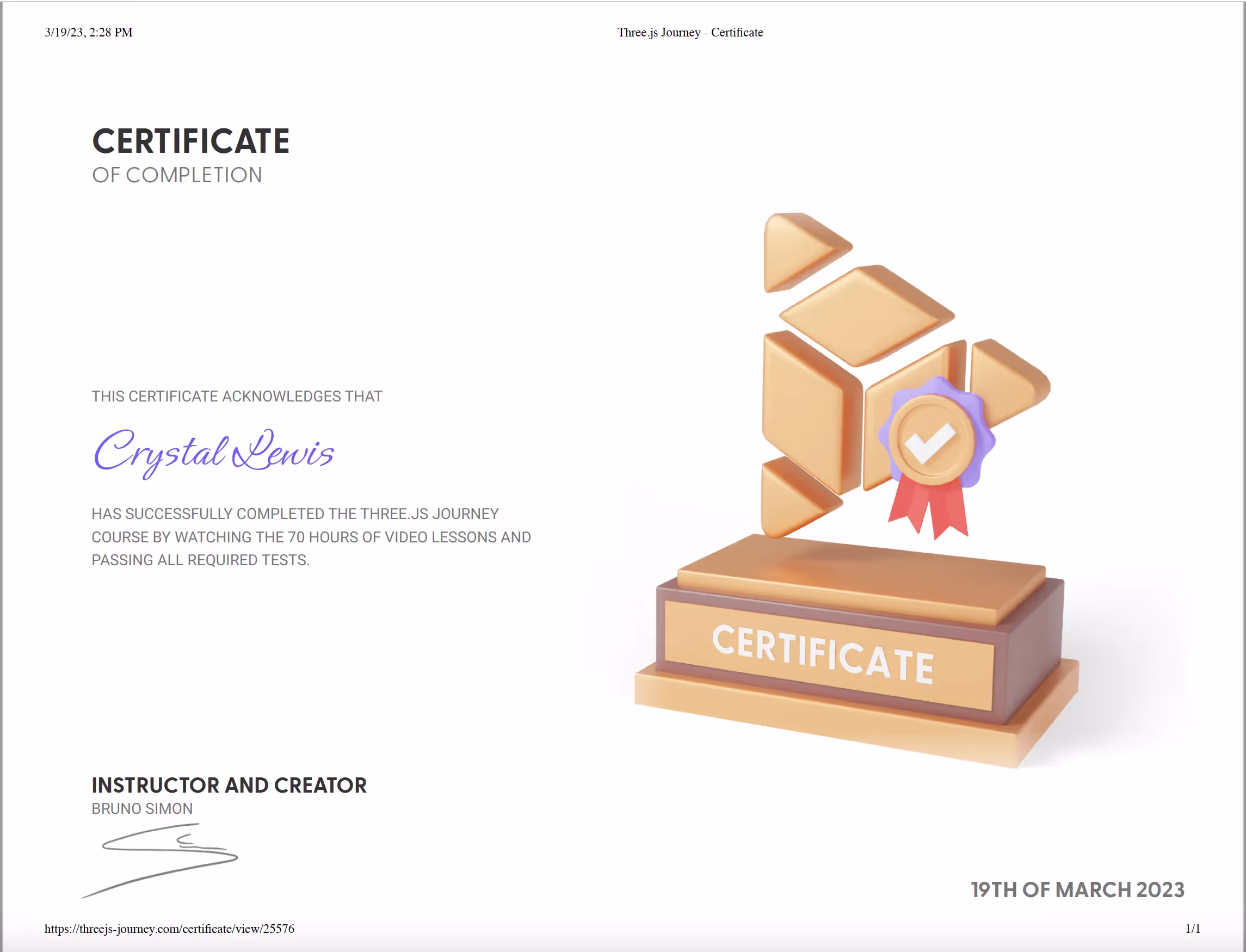Click the line mentioning '70 HOURS OF VIDEO LESSONS'

pyautogui.click(x=311, y=536)
